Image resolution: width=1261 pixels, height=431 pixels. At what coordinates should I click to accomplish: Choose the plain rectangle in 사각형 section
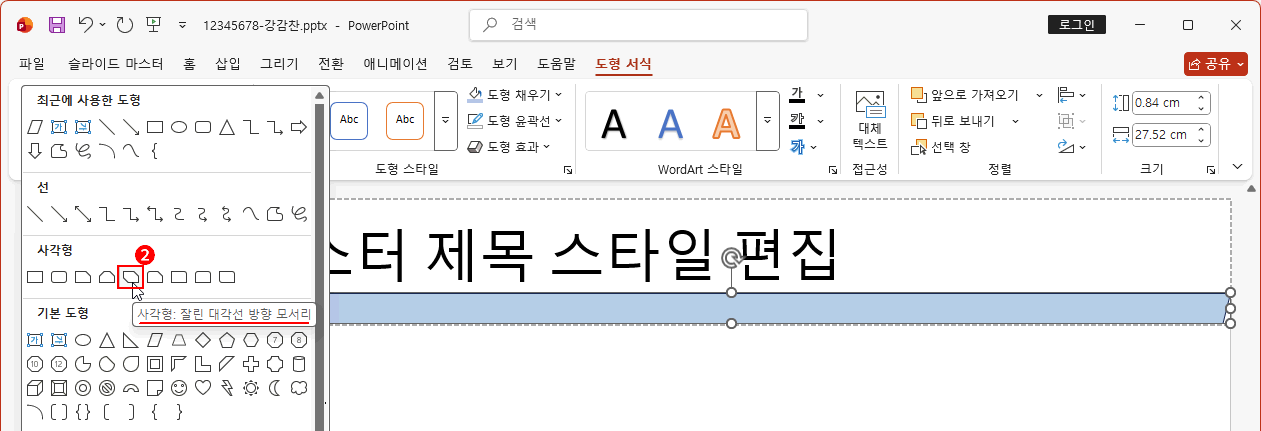click(35, 276)
